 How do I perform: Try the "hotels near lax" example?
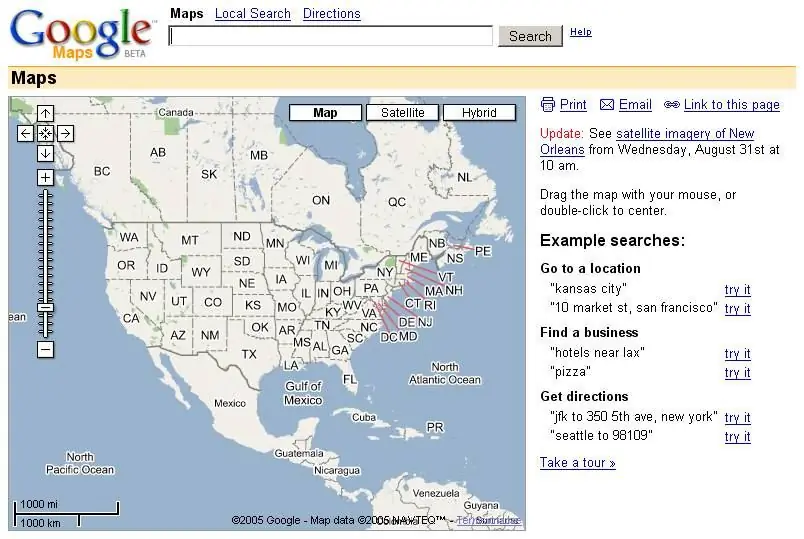click(737, 354)
